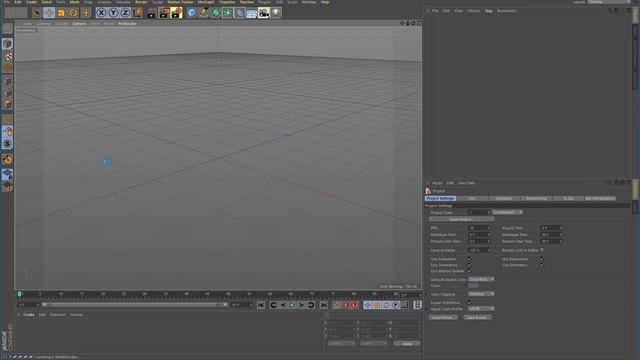Play animation forward
Image resolution: width=640 pixels, height=360 pixels.
(292, 305)
